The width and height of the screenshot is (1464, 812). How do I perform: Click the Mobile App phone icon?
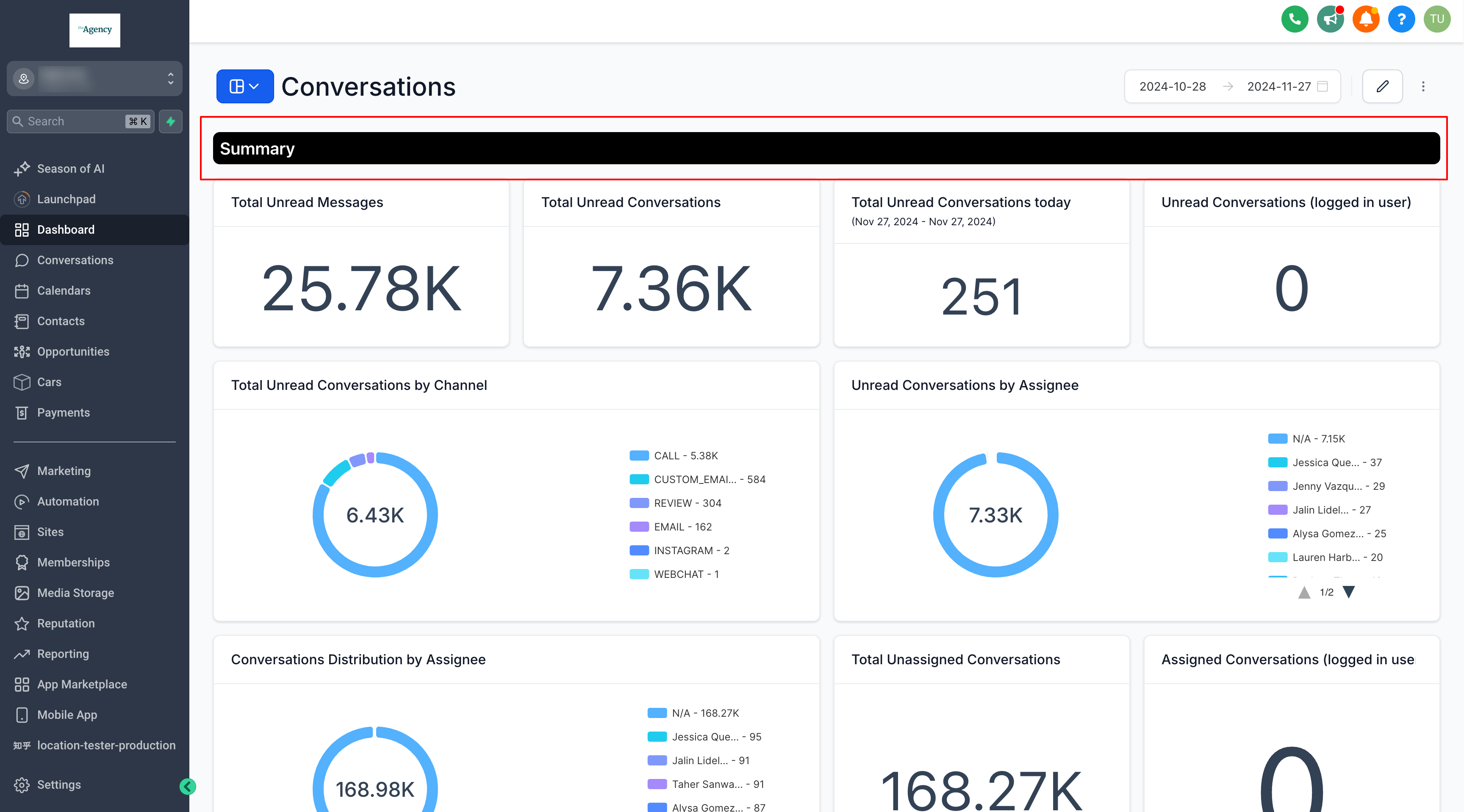[22, 715]
